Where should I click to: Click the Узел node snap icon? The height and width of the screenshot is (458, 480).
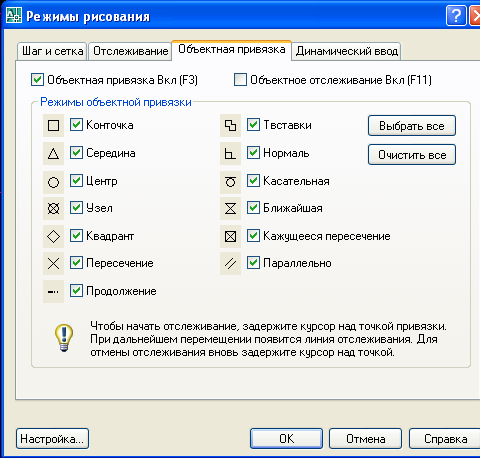53,209
